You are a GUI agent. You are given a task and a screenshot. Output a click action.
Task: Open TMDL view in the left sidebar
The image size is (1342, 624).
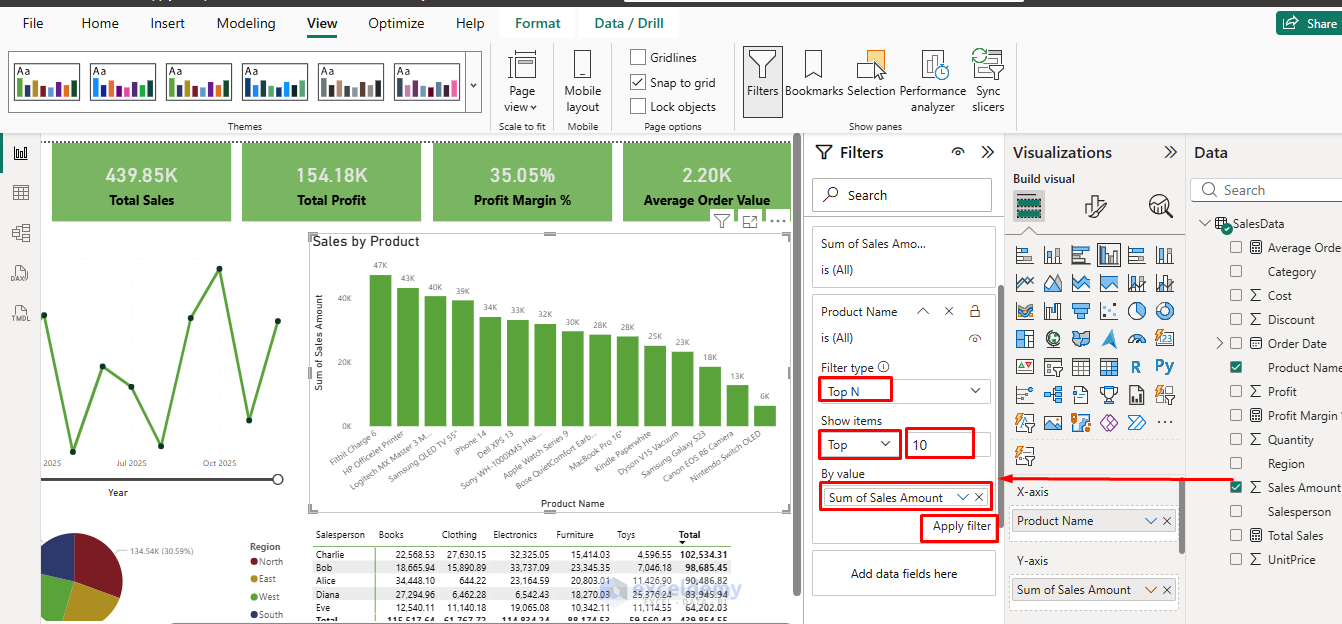pyautogui.click(x=21, y=313)
